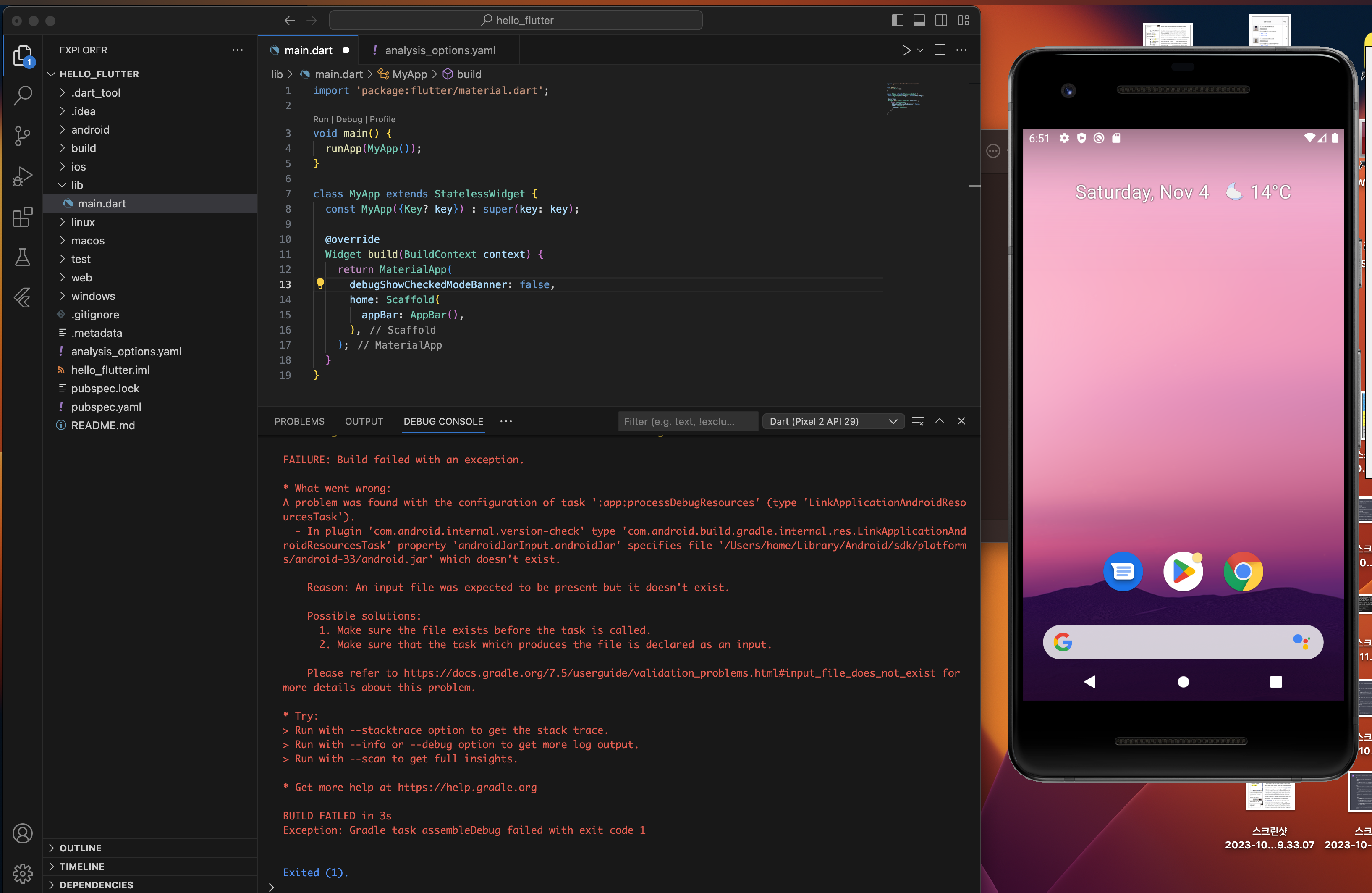The width and height of the screenshot is (1372, 893).
Task: Open the Search view icon
Action: point(23,96)
